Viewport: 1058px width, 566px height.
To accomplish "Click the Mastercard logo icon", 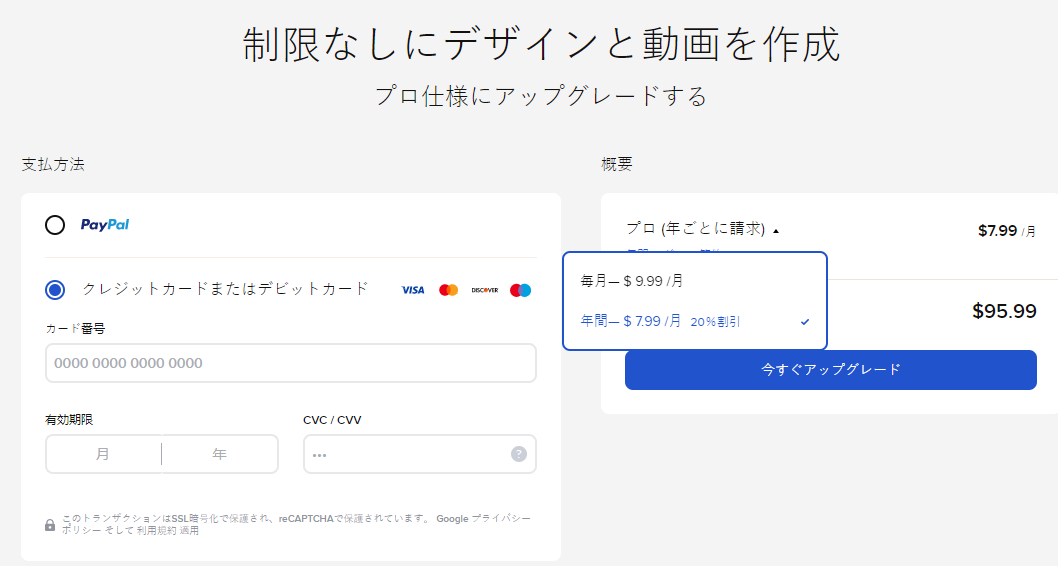I will coord(449,290).
